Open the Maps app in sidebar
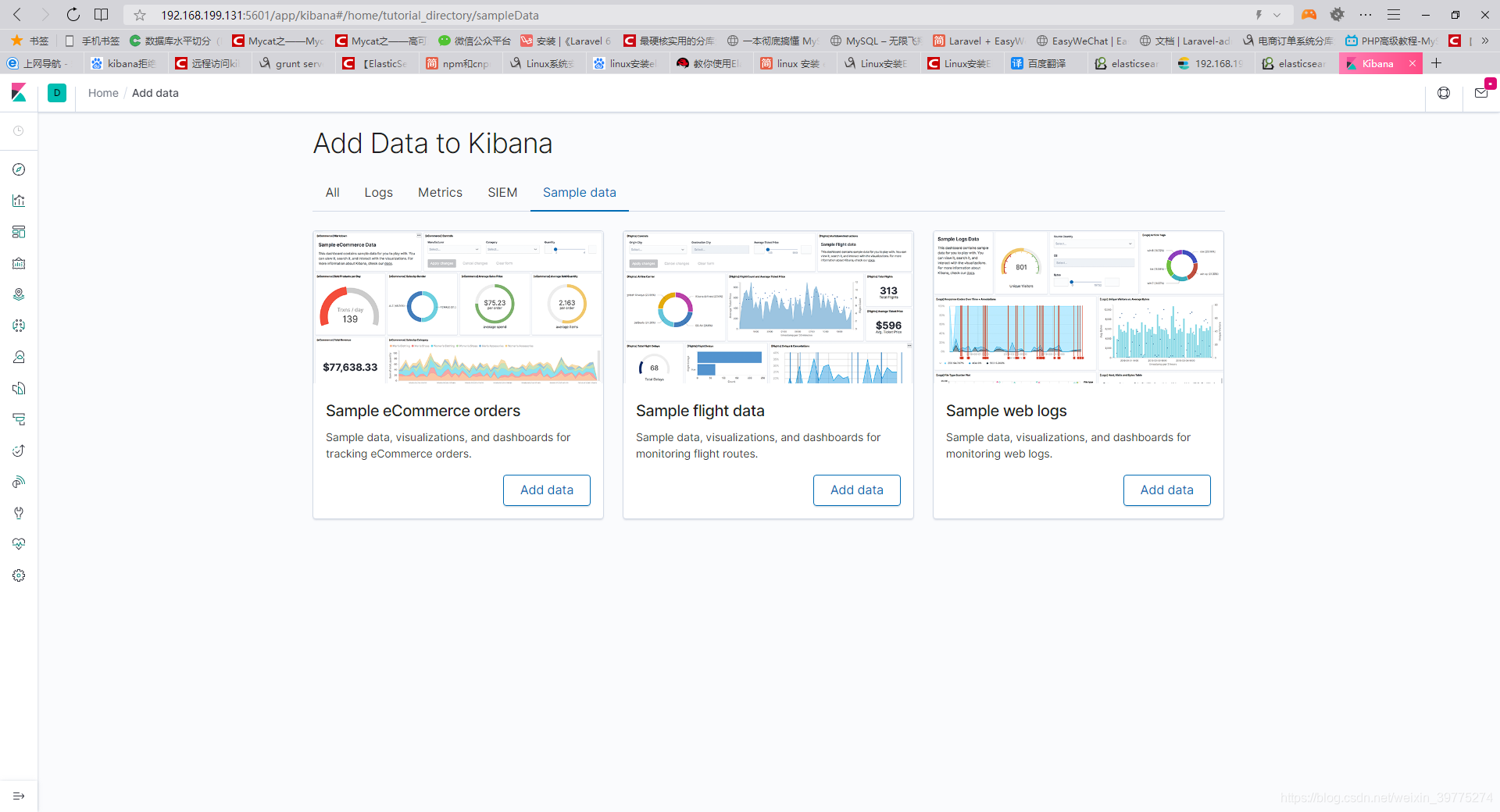The height and width of the screenshot is (812, 1500). (x=19, y=294)
